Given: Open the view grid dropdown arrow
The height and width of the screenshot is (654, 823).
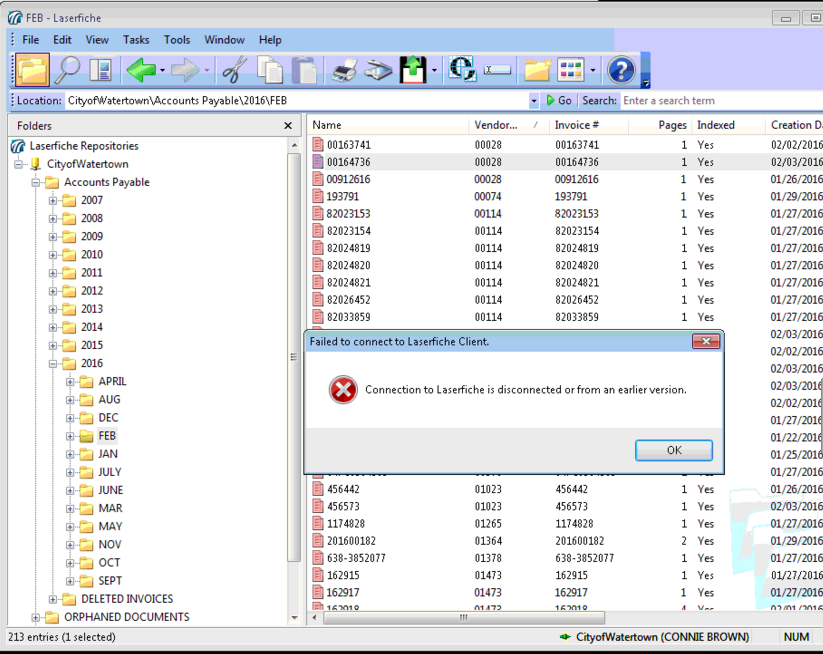Looking at the screenshot, I should (x=593, y=70).
